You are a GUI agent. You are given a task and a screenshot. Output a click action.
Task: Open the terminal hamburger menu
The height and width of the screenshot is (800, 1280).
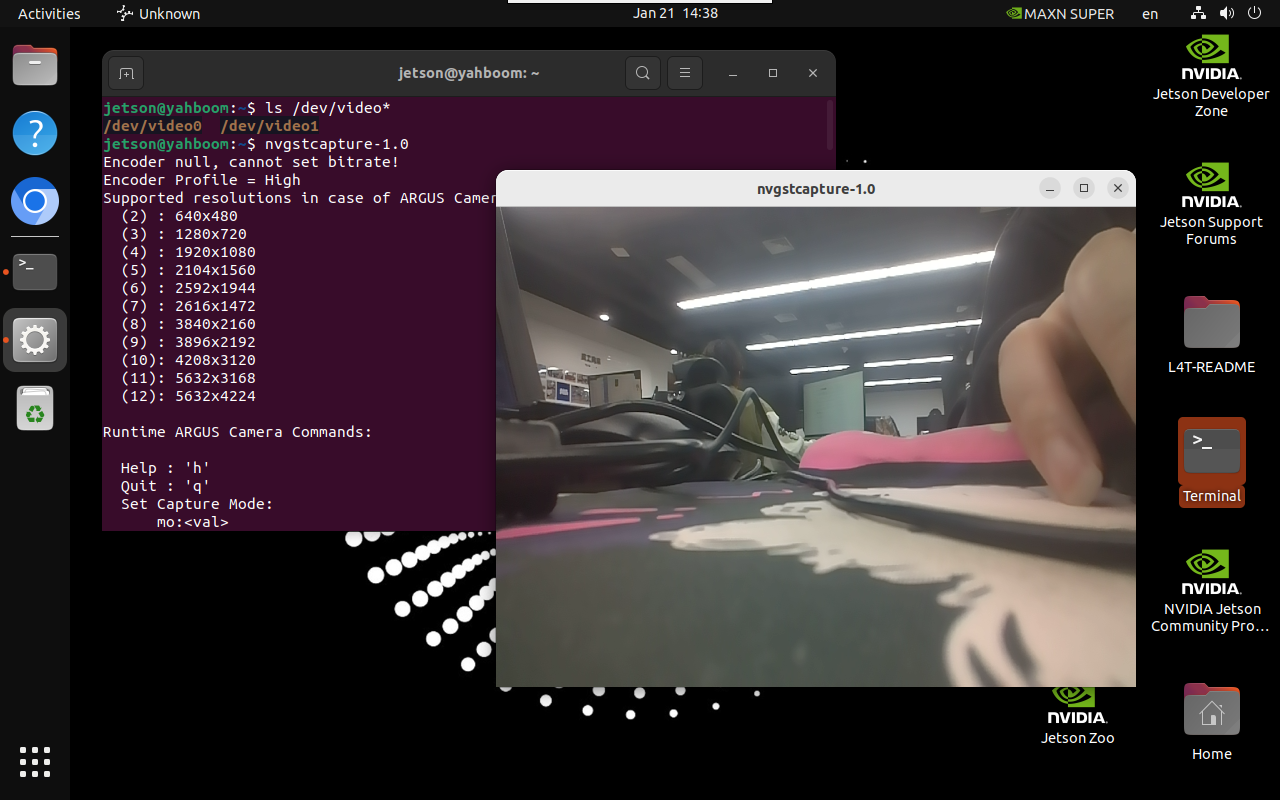685,73
